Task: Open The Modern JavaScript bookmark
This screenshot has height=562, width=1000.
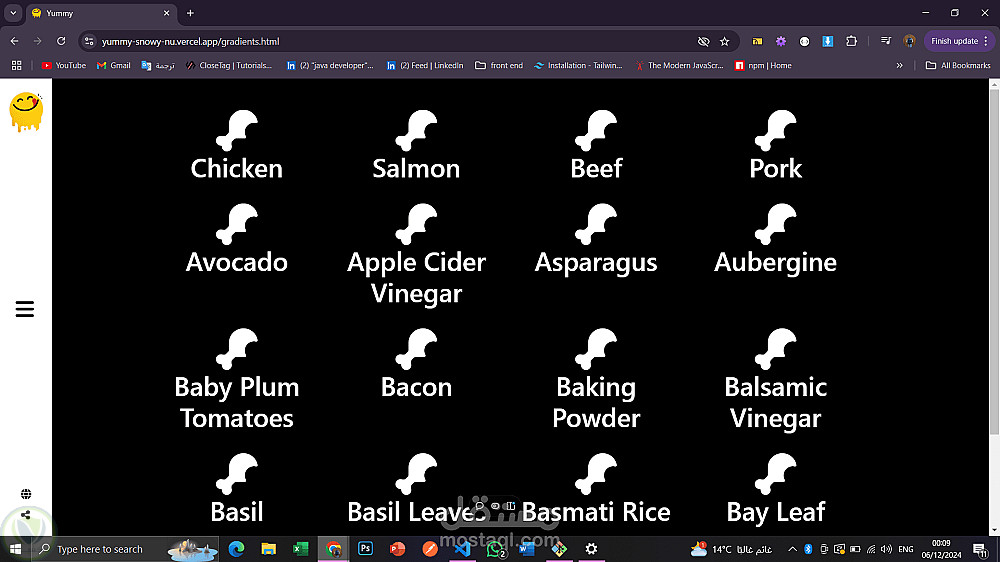Action: point(679,65)
